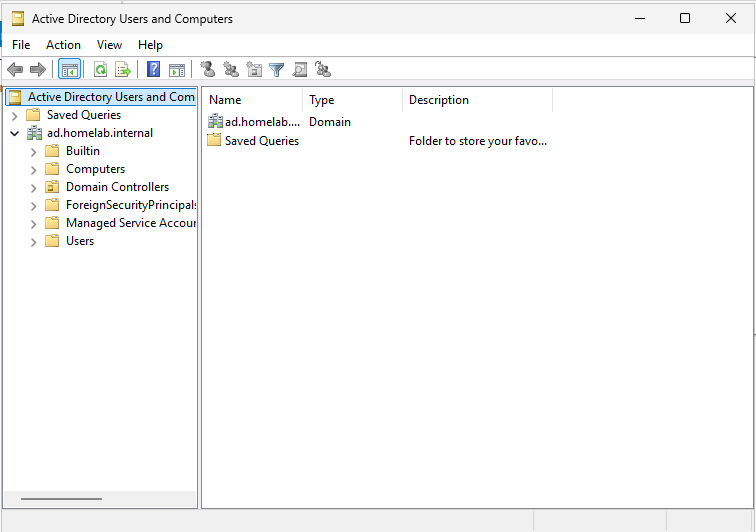Click Saved Queries folder icon in list pane
Image resolution: width=756 pixels, height=532 pixels.
click(x=214, y=140)
